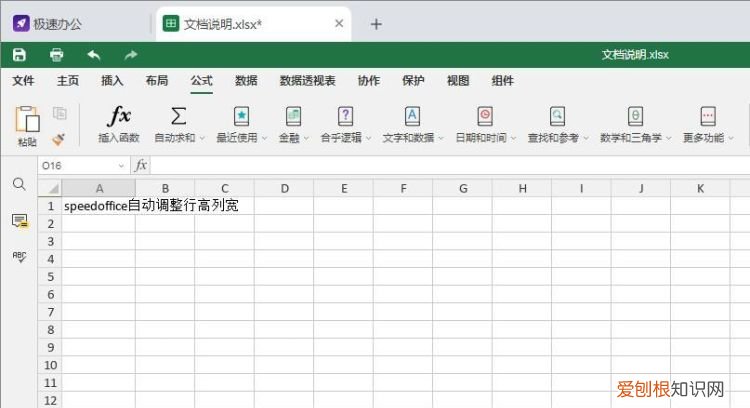This screenshot has height=408, width=750.
Task: Open the Financial functions icon
Action: click(x=293, y=116)
